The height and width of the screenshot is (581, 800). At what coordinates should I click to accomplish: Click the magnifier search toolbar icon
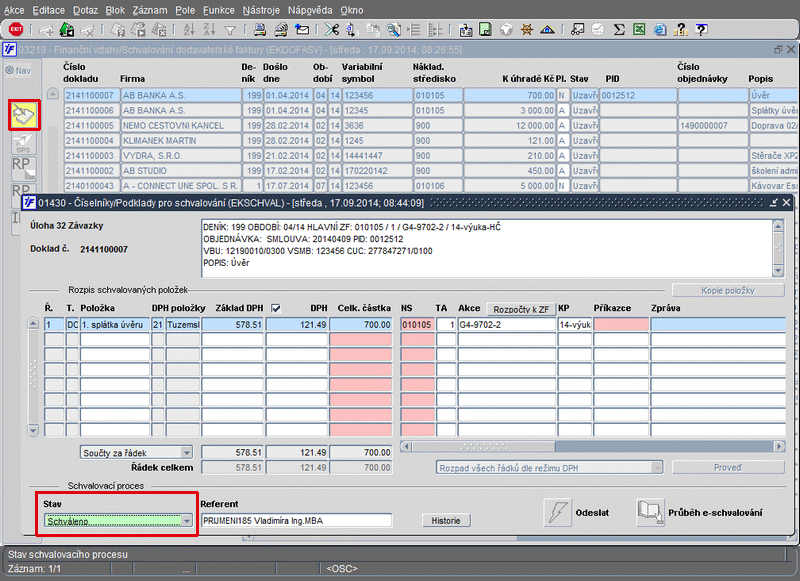[x=393, y=30]
